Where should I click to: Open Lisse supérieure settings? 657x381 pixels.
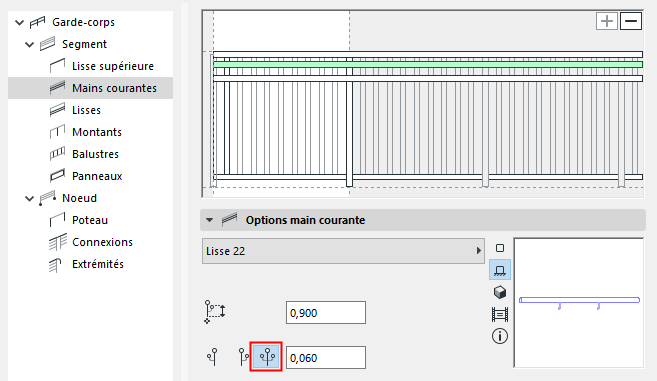(x=113, y=66)
